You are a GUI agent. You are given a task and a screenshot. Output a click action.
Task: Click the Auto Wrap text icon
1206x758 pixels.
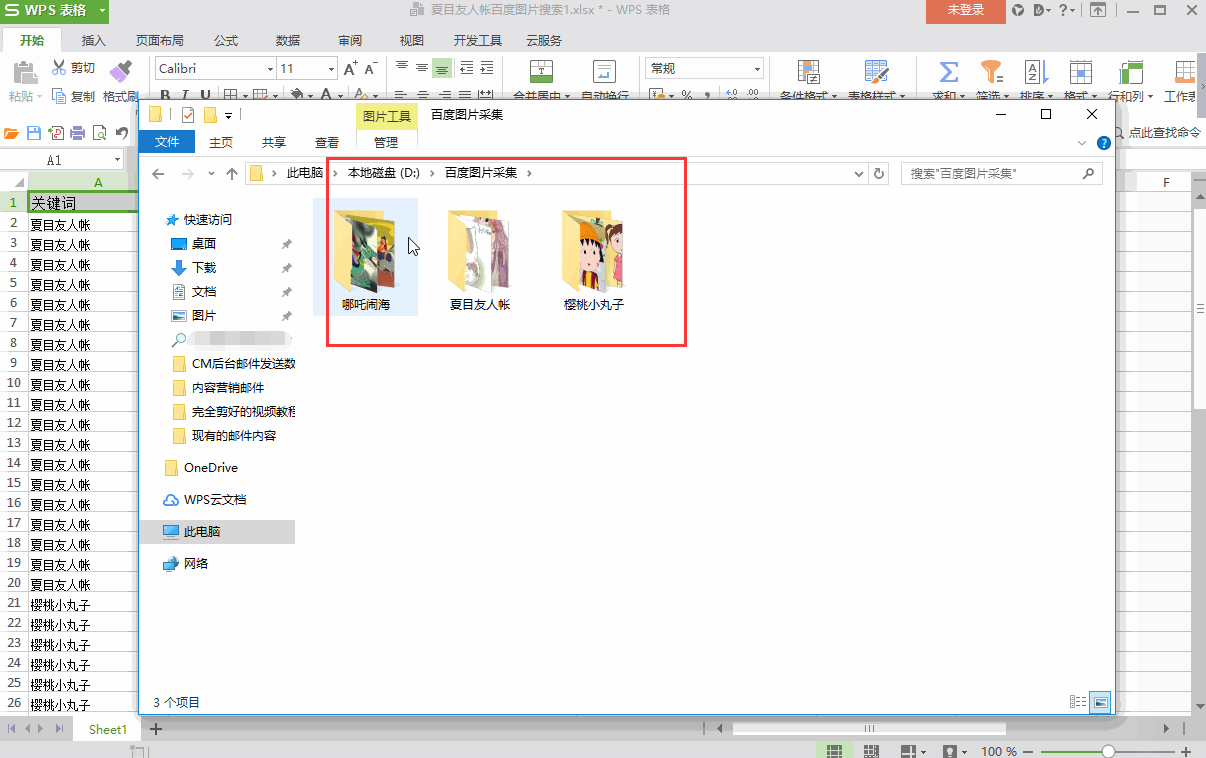click(605, 72)
